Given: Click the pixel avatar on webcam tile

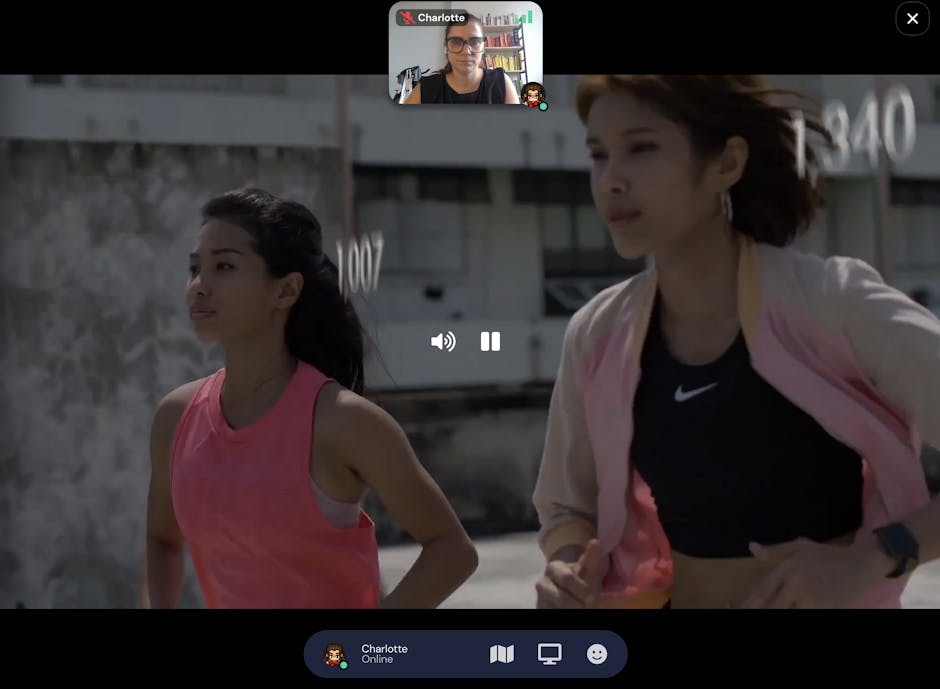Looking at the screenshot, I should coord(532,94).
